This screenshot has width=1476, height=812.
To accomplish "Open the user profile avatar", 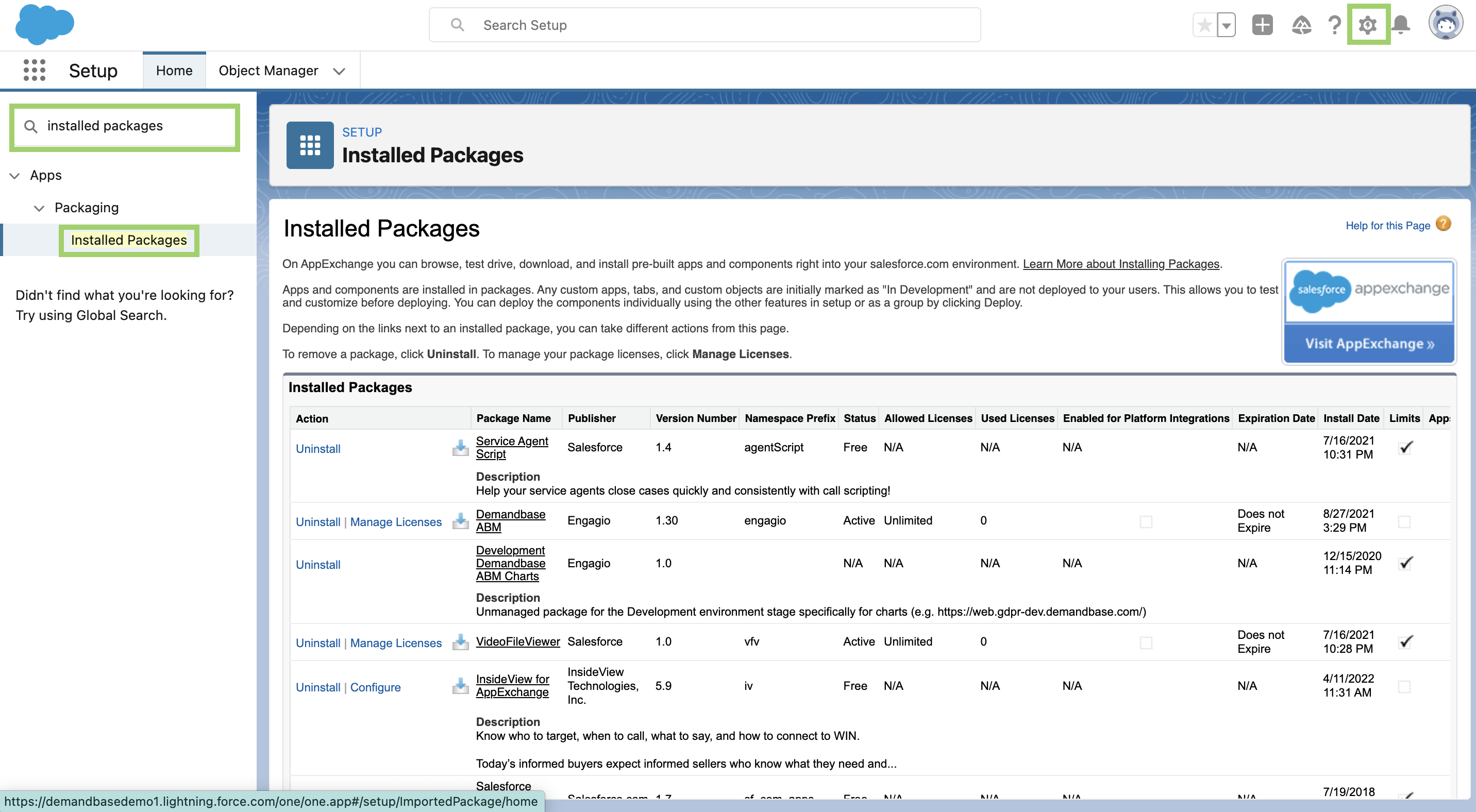I will [1446, 23].
